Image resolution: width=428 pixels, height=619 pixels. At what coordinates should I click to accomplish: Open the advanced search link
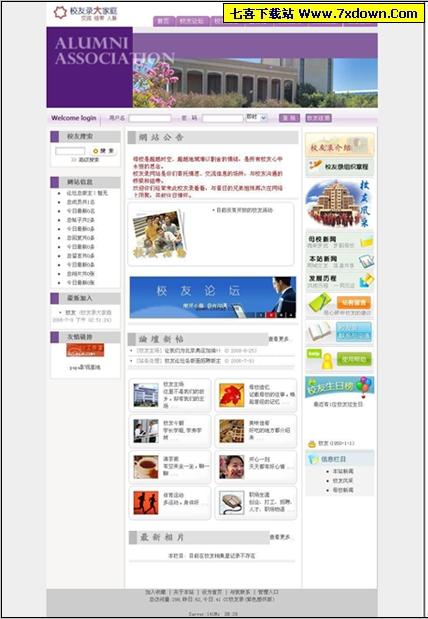(x=85, y=160)
